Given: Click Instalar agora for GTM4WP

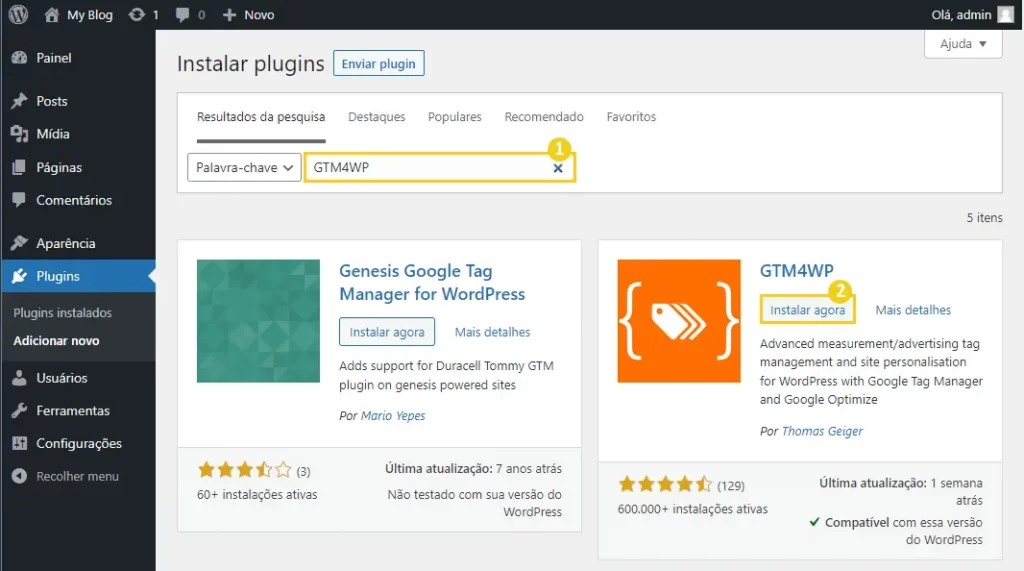Looking at the screenshot, I should pos(808,310).
